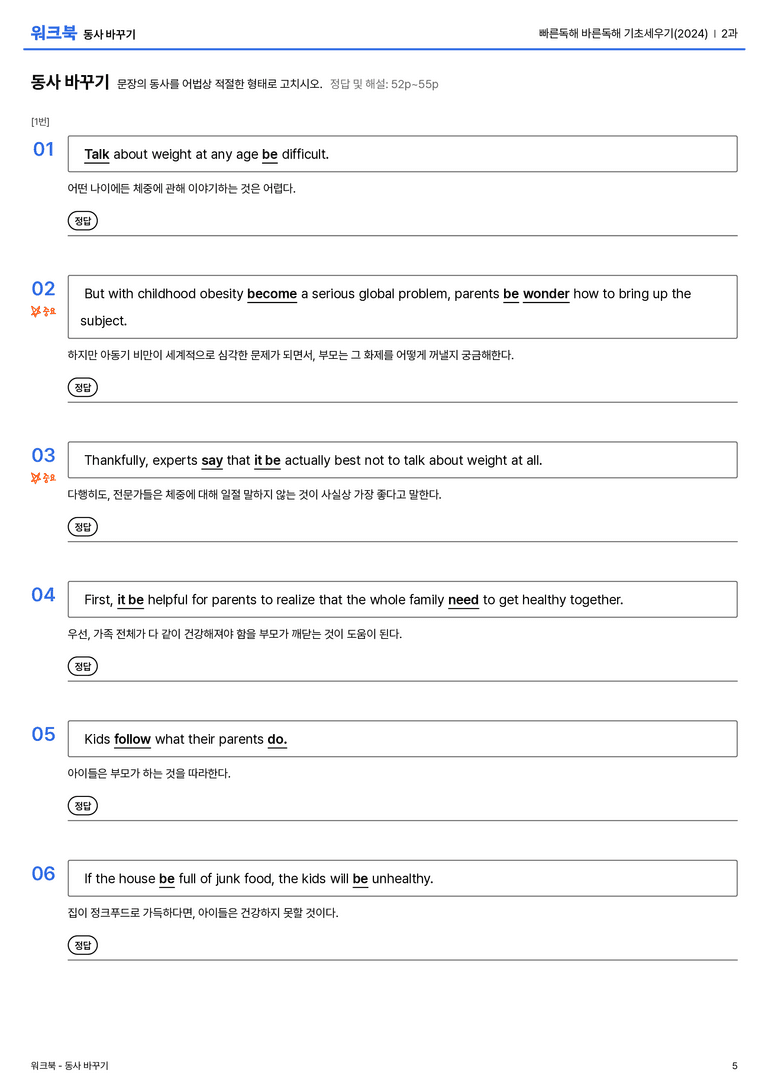The width and height of the screenshot is (768, 1087).
Task: Click the 정답 badge under question 03
Action: point(82,527)
